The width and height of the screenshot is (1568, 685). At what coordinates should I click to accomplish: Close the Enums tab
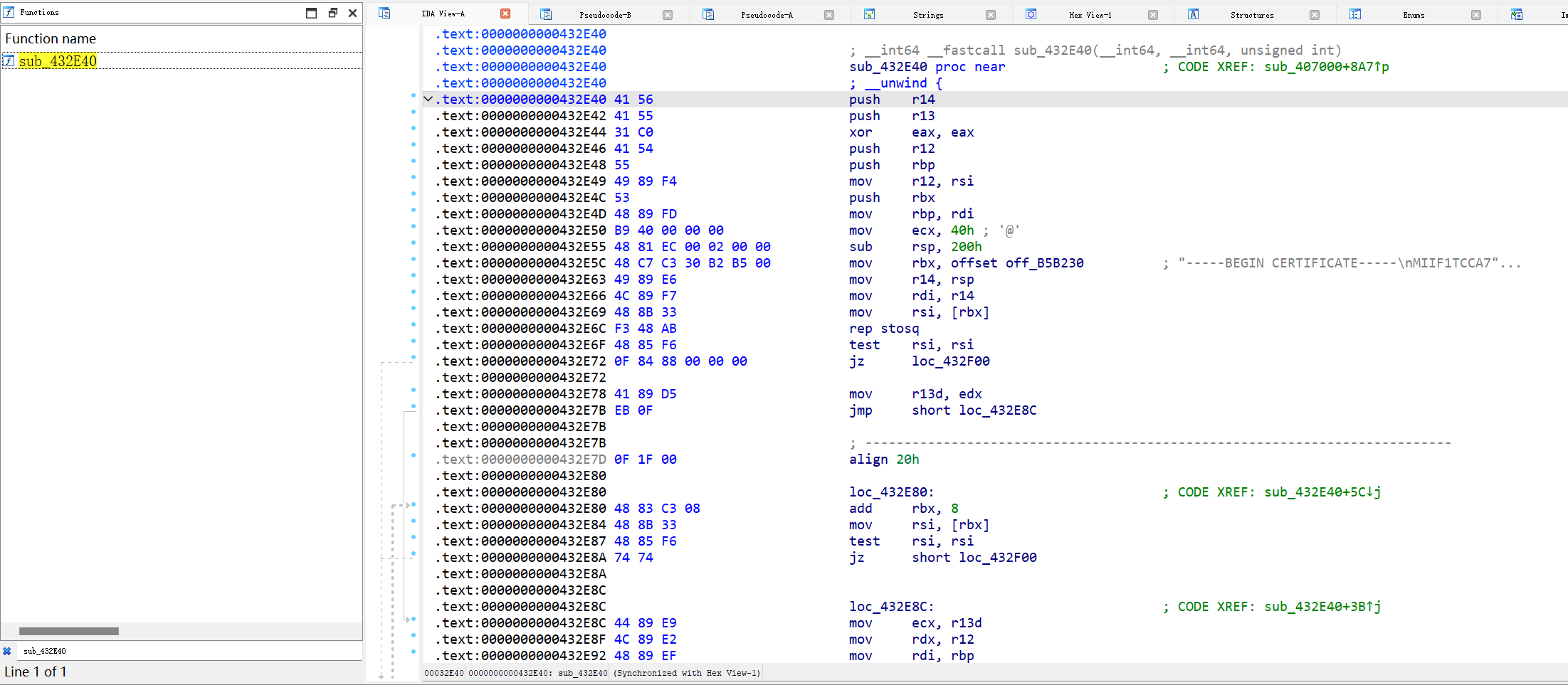1476,15
